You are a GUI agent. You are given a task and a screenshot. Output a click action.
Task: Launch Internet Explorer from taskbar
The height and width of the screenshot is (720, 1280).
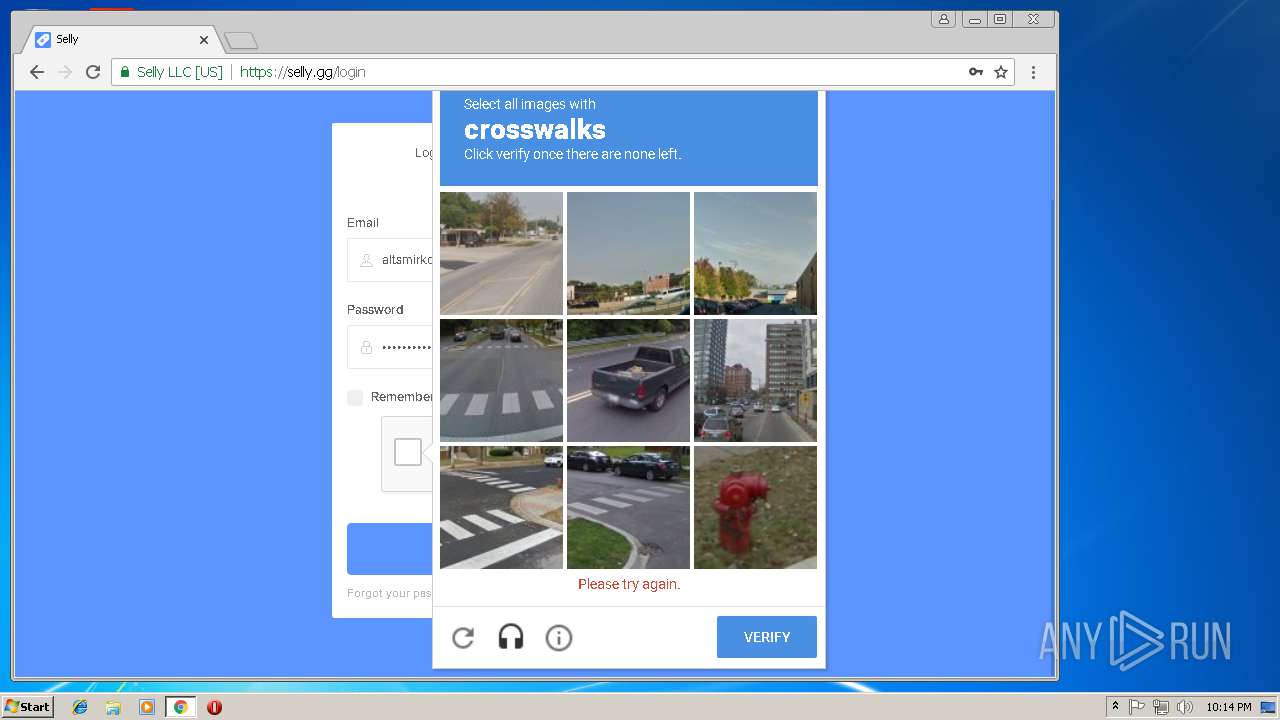pos(80,707)
